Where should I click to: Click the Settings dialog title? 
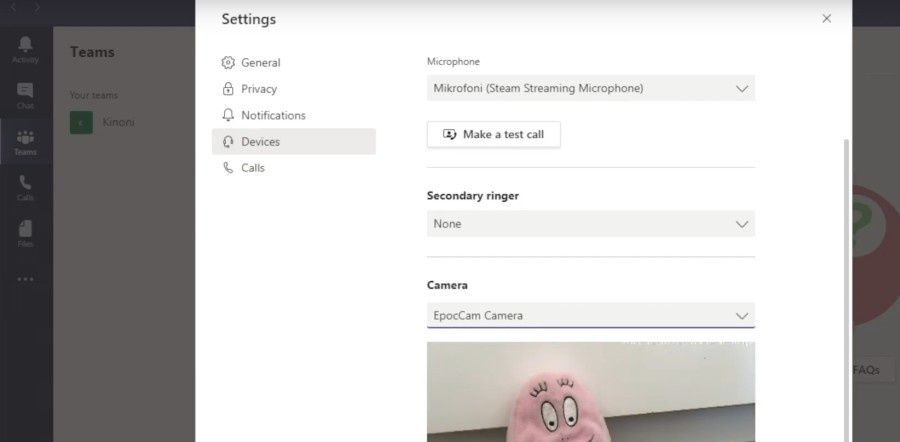(x=249, y=19)
